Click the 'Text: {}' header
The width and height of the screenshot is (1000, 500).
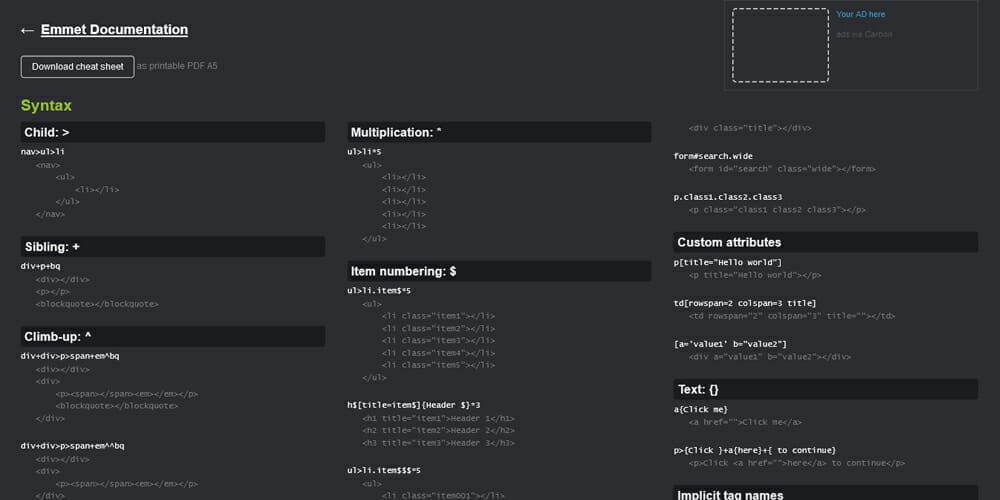(x=825, y=389)
